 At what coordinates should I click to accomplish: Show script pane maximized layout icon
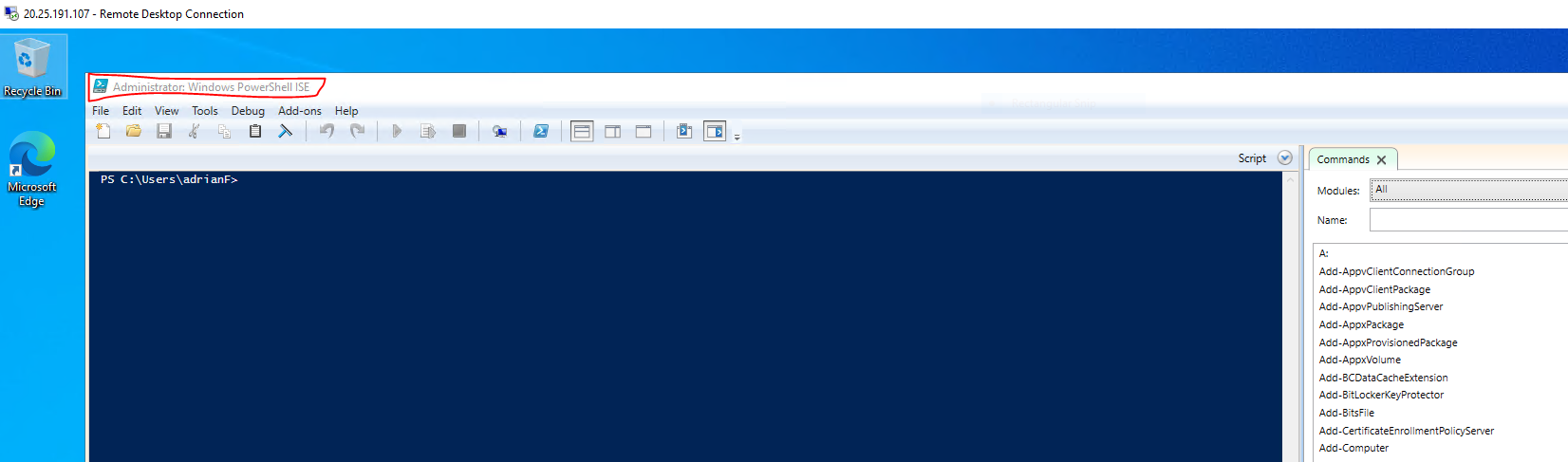tap(644, 131)
